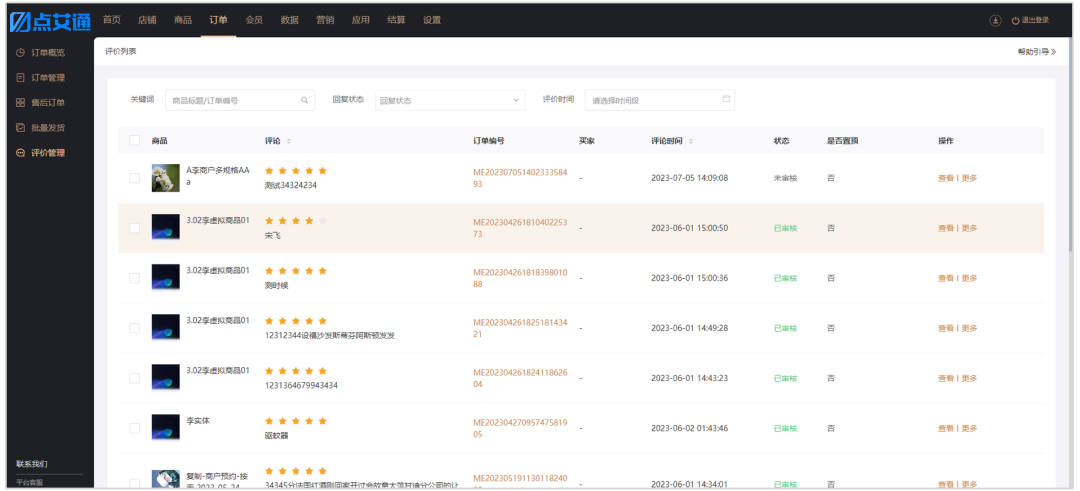Screen dimensions: 1080x491
Task: Click the A李商户多规格AAa product thumbnail
Action: pos(165,178)
